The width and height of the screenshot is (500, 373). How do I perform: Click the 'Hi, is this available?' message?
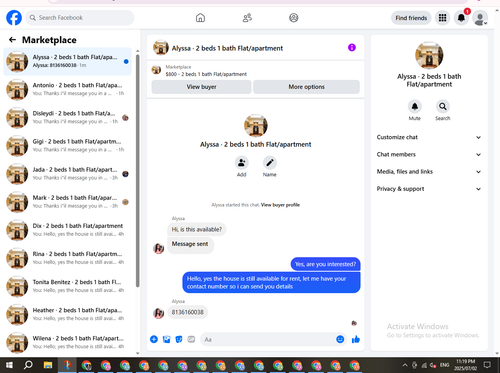pos(196,229)
